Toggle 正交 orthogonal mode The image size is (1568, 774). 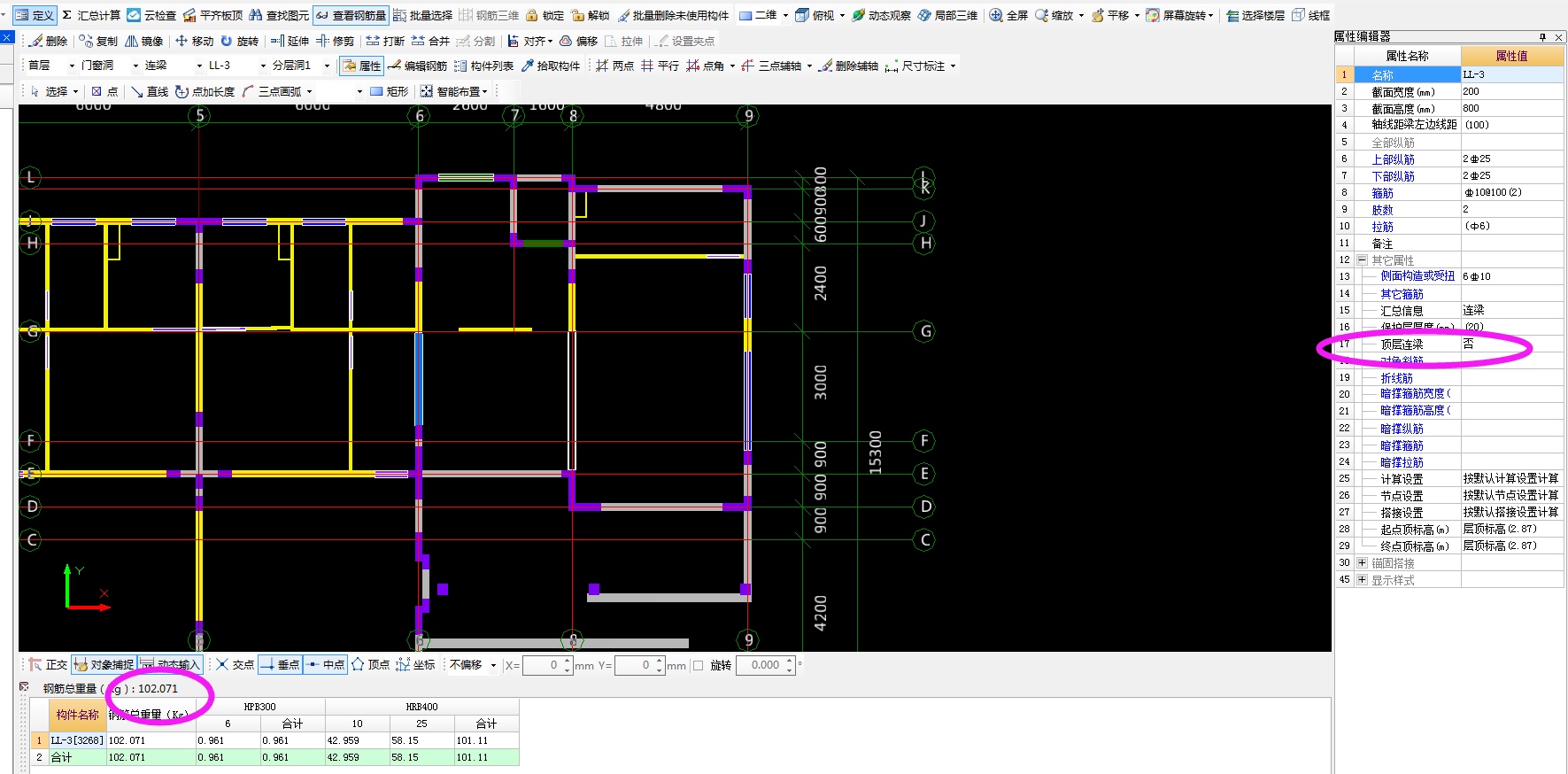click(48, 664)
